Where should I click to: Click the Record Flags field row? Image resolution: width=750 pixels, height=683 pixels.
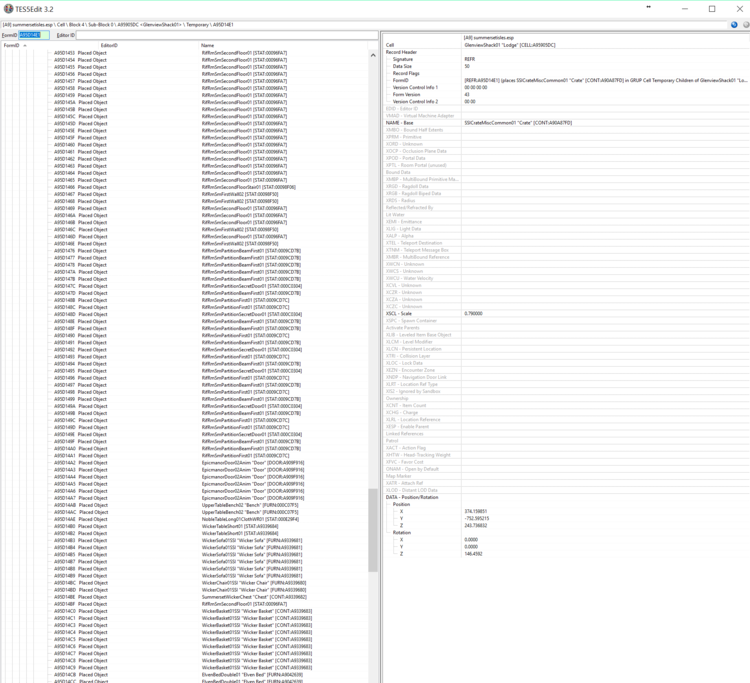[566, 73]
